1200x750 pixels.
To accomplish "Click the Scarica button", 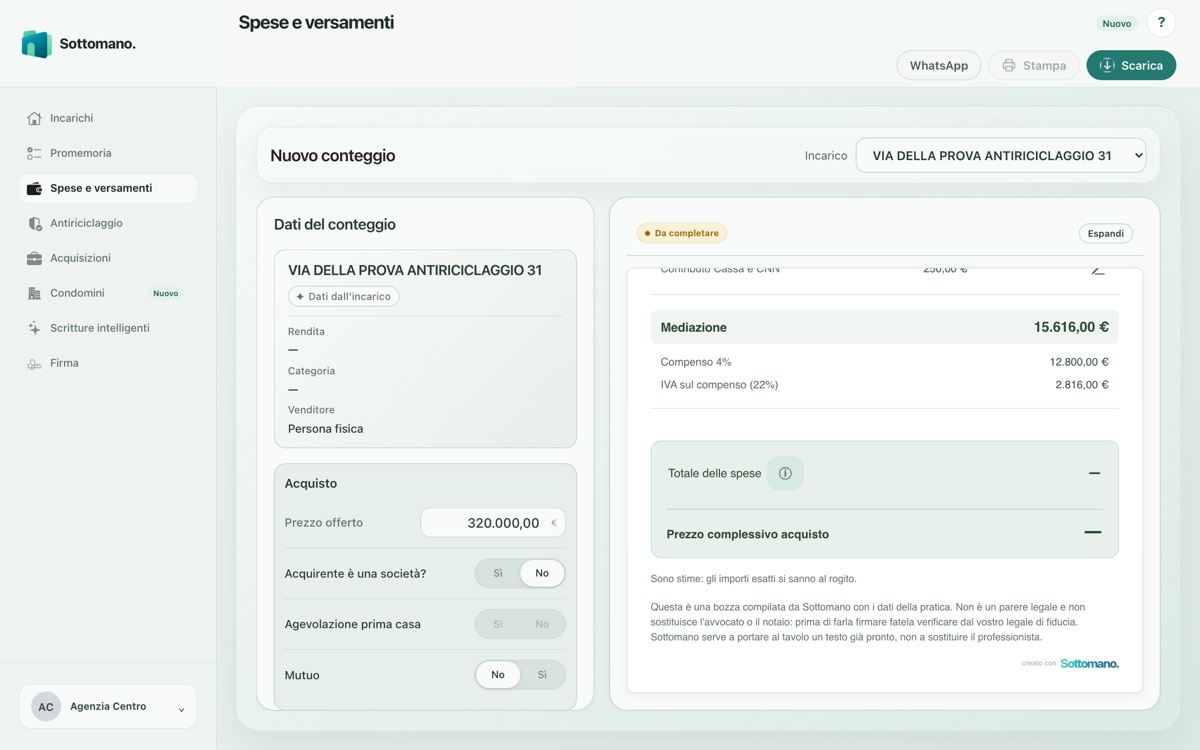I will [x=1131, y=65].
